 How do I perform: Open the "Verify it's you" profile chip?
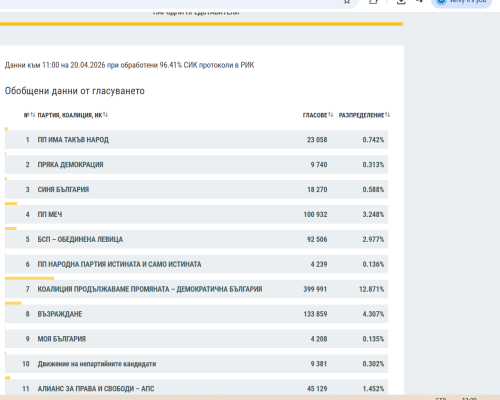click(462, 2)
